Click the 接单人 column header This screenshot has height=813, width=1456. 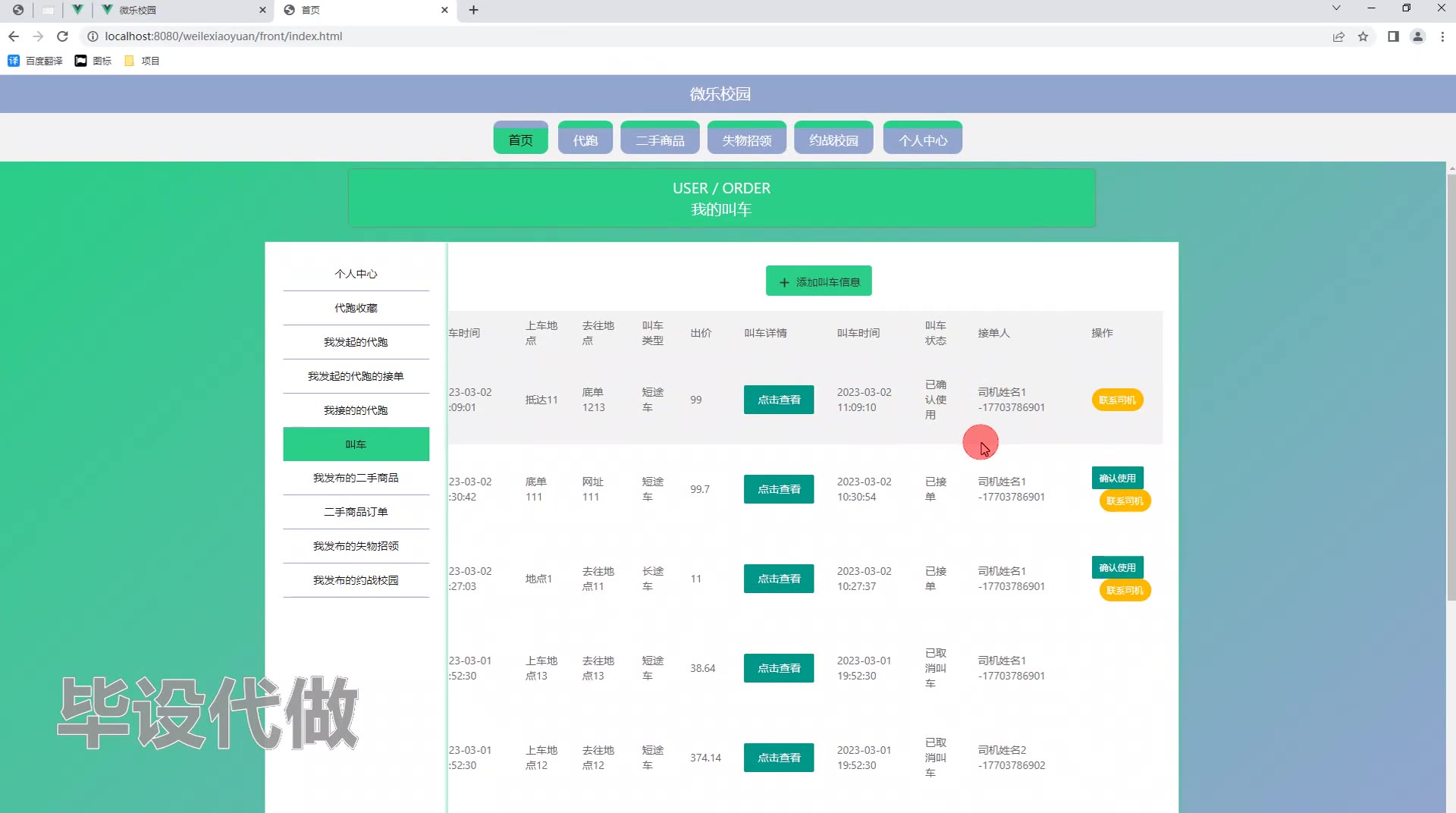point(993,333)
